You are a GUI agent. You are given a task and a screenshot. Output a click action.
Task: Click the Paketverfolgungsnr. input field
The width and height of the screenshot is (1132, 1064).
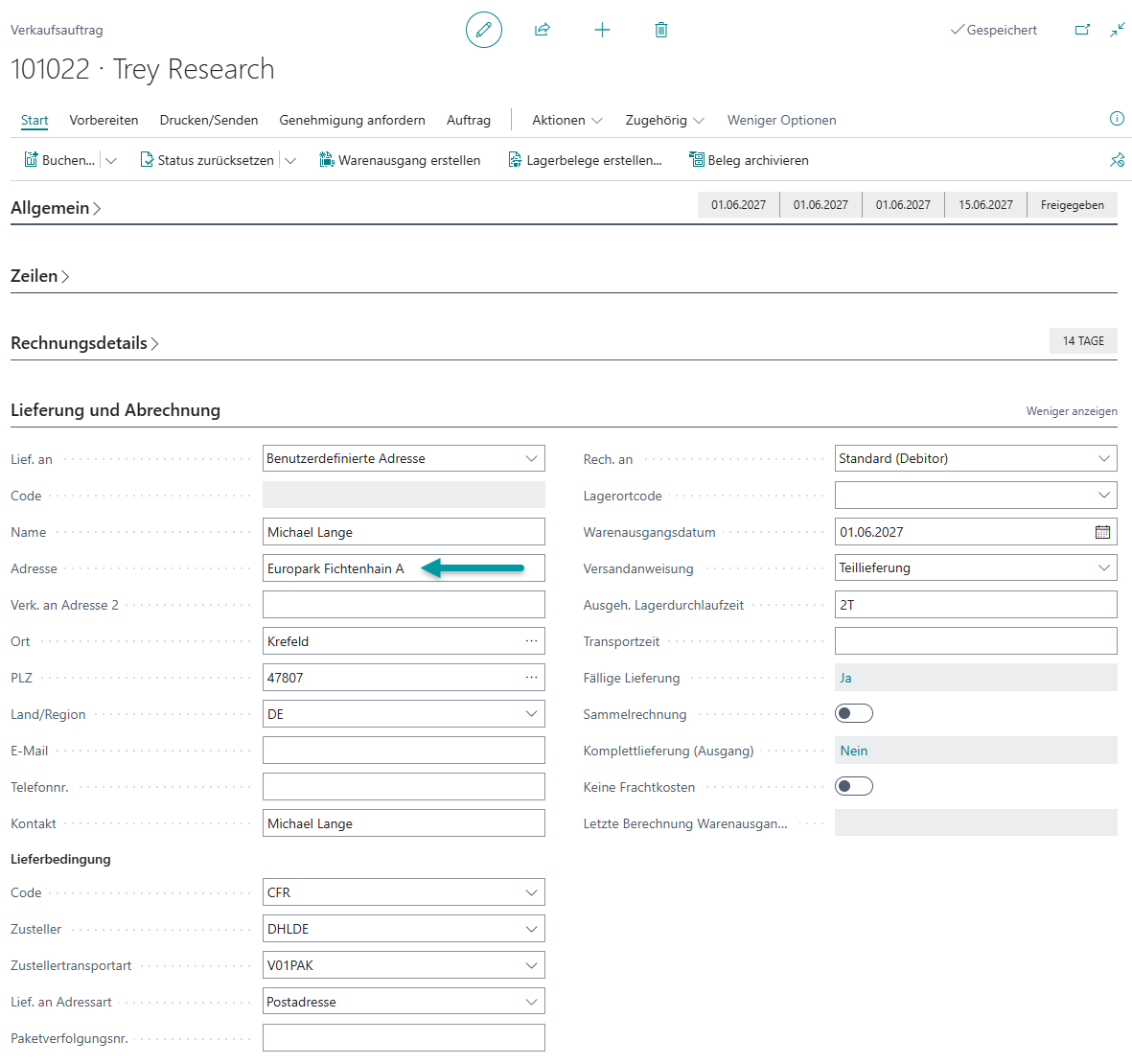coord(404,1038)
